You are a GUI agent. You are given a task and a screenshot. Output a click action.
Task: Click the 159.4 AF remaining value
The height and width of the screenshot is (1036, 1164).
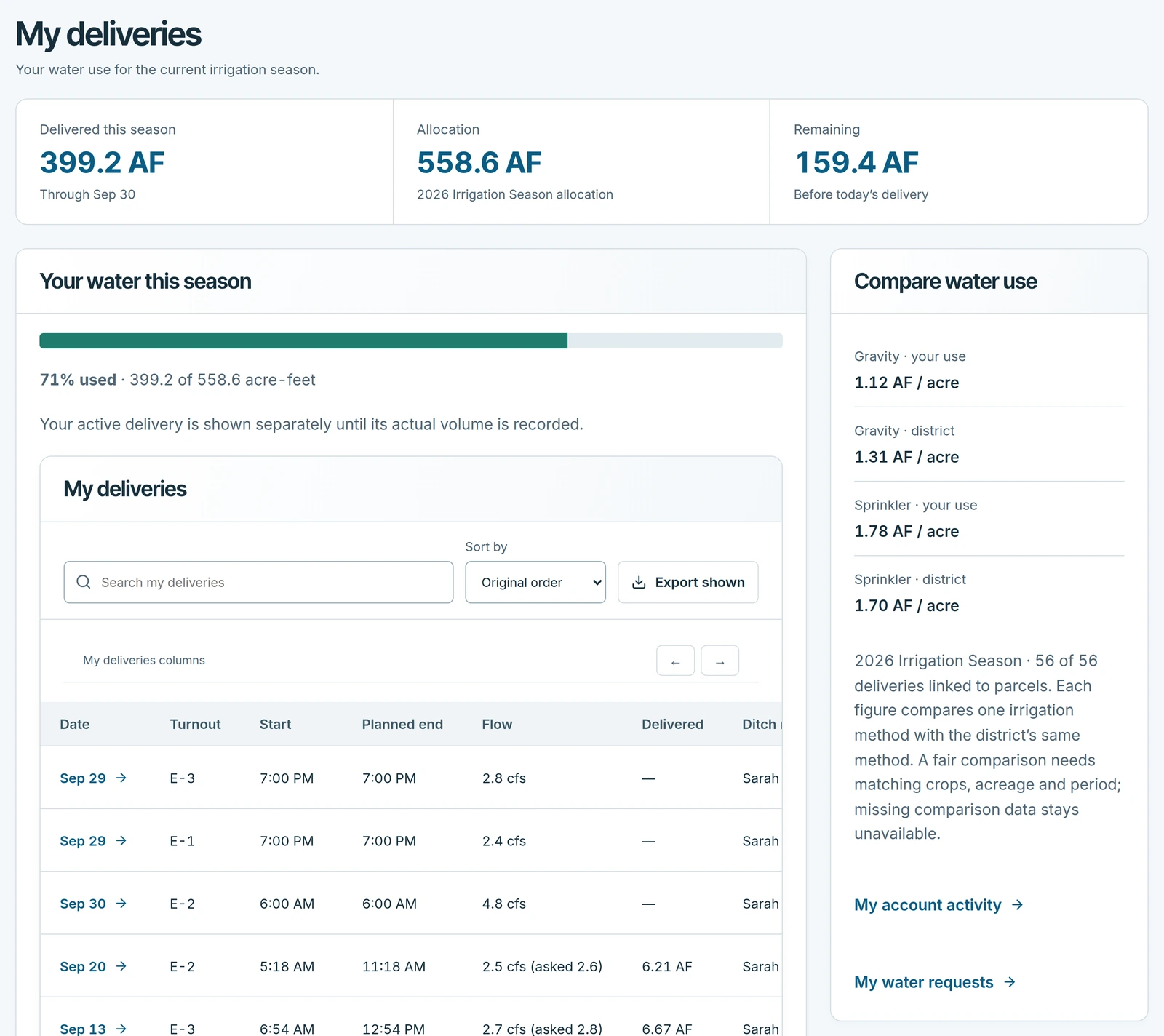point(856,162)
